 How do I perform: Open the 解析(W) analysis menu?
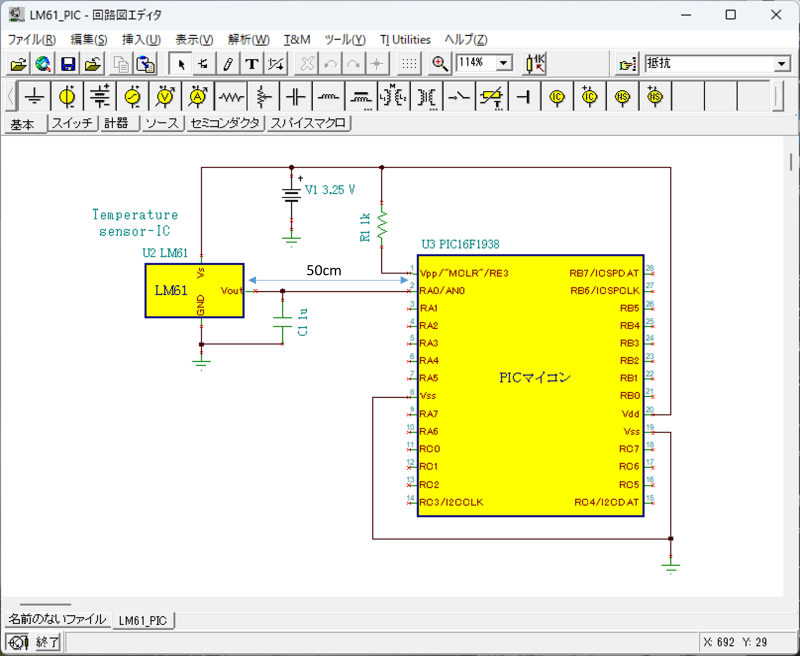(248, 40)
